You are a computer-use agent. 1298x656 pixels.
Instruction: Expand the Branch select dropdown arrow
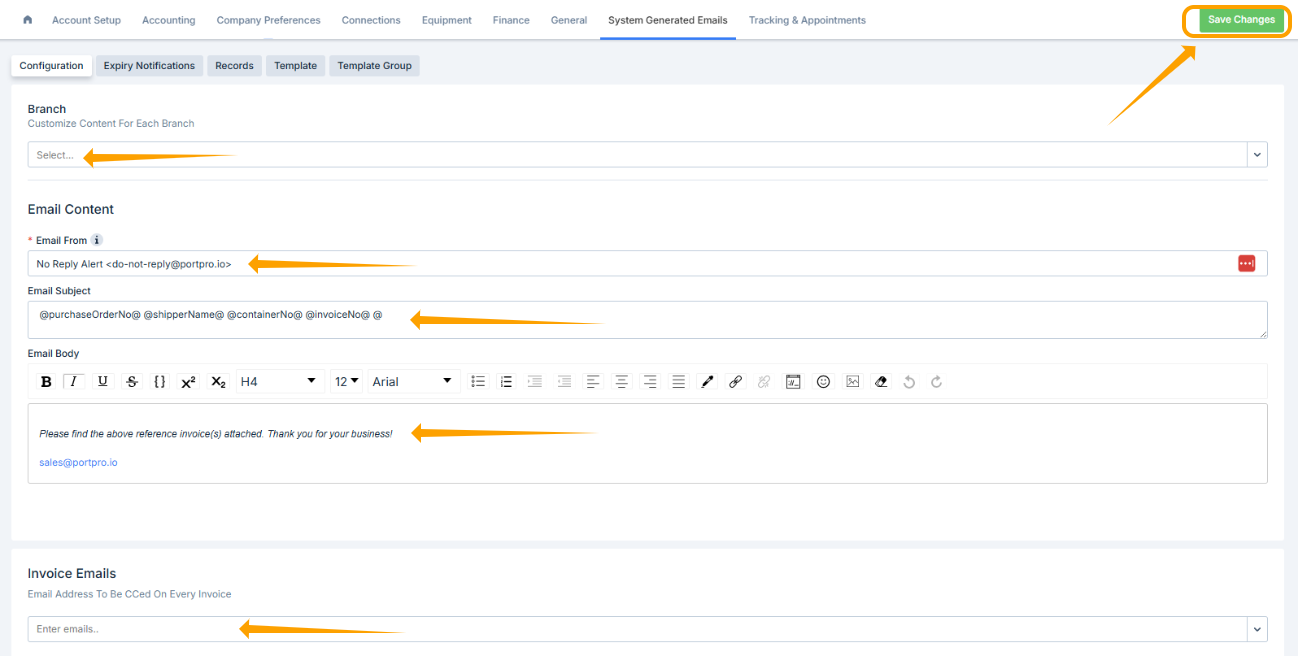(1257, 155)
